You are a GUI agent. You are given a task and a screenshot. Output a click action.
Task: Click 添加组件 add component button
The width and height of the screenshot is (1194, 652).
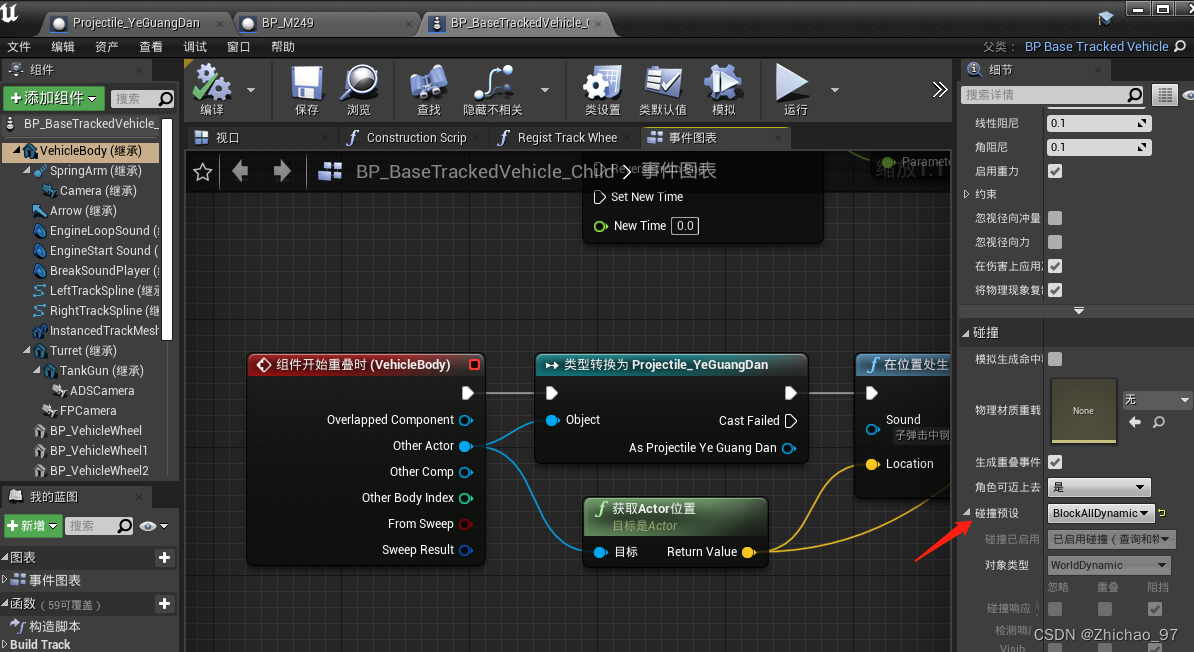click(54, 98)
